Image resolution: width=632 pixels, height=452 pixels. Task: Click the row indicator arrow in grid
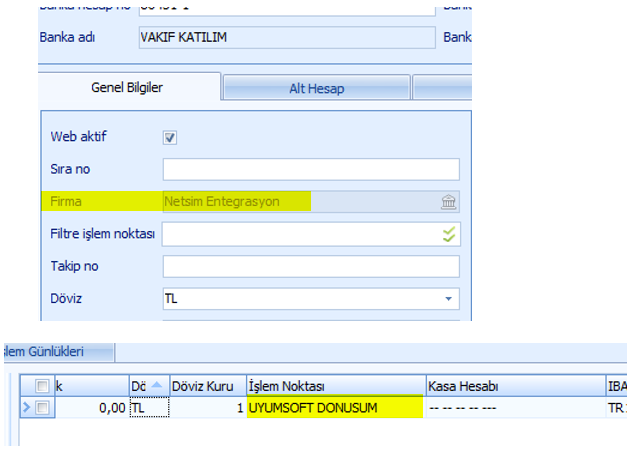[x=27, y=408]
